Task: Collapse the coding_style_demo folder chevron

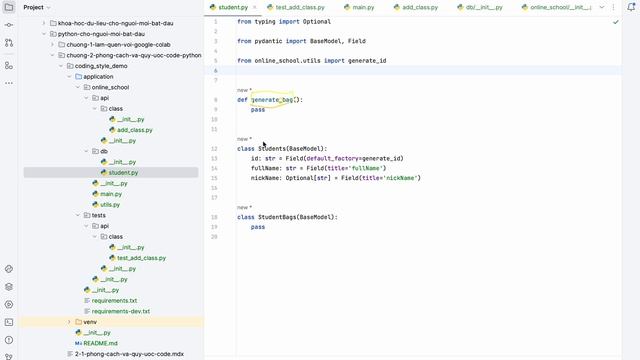Action: click(x=61, y=66)
